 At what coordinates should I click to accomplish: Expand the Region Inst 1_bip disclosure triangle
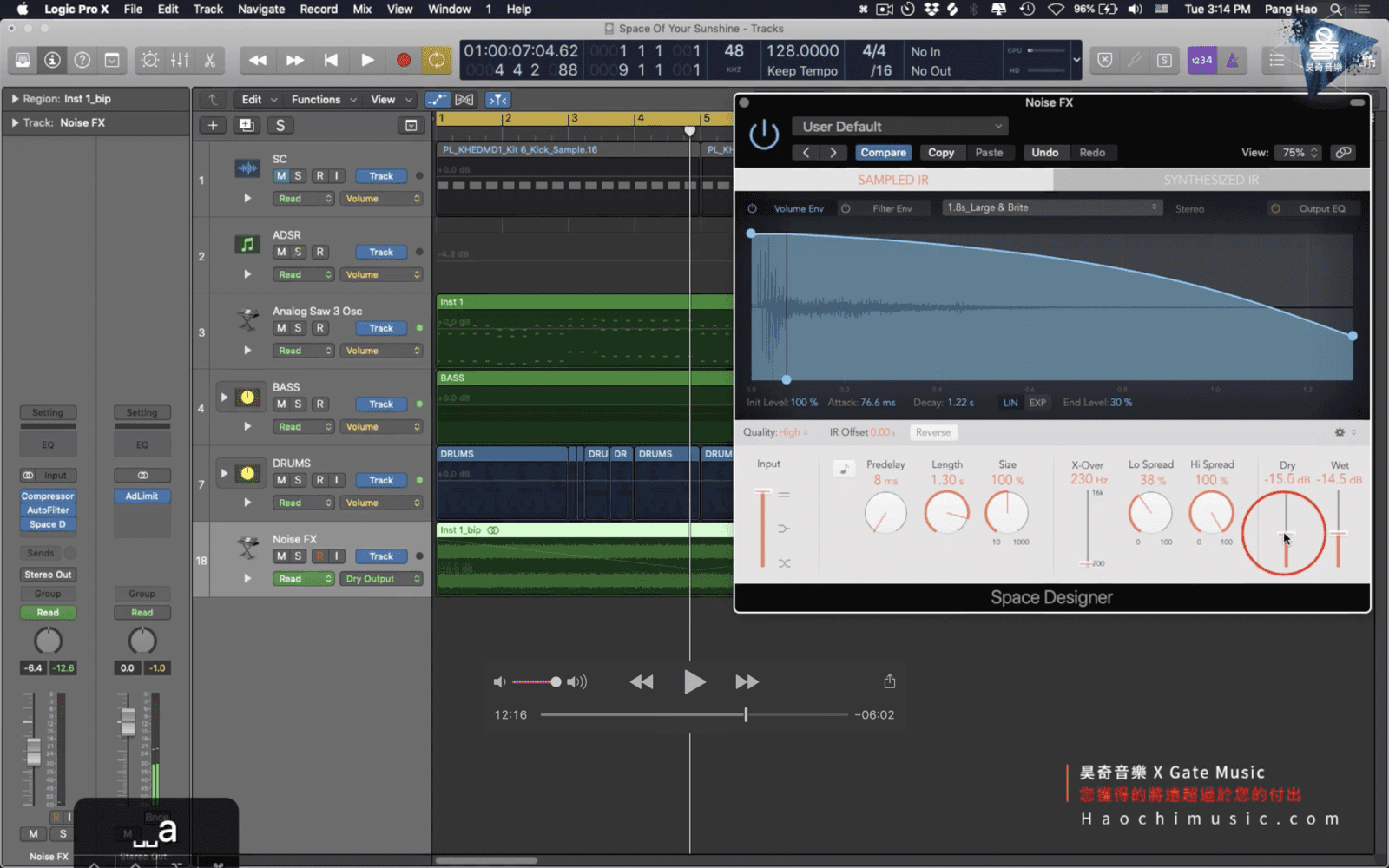click(15, 99)
